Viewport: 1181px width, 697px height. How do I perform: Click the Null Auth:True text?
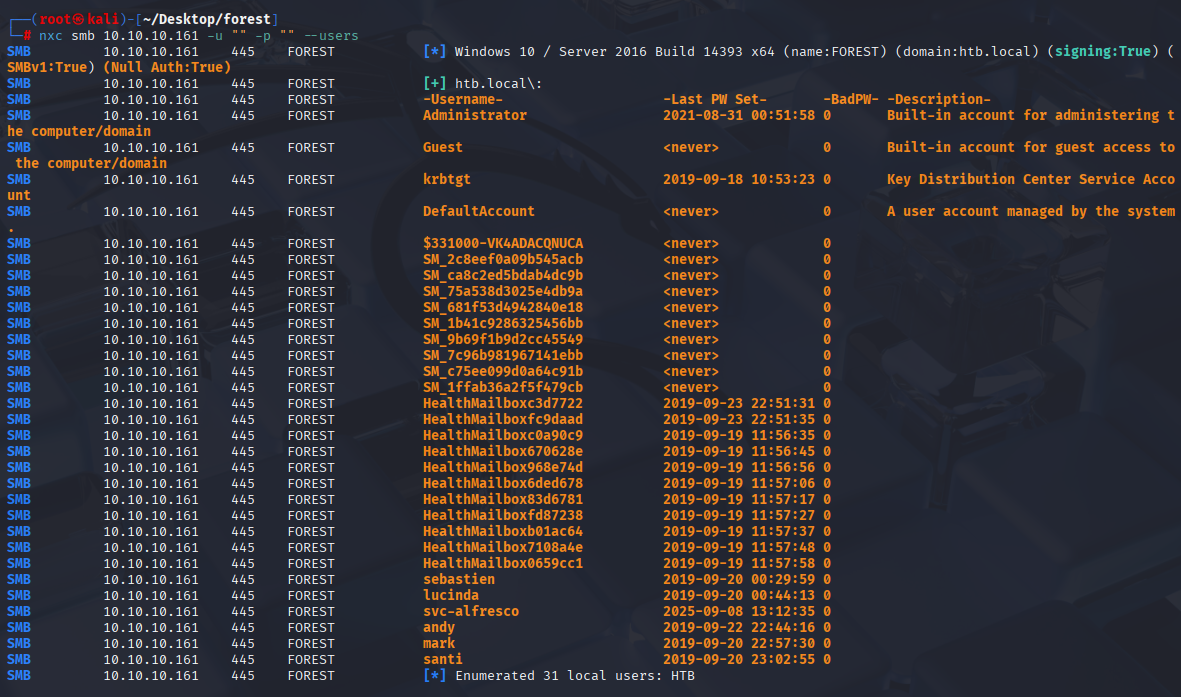coord(166,67)
